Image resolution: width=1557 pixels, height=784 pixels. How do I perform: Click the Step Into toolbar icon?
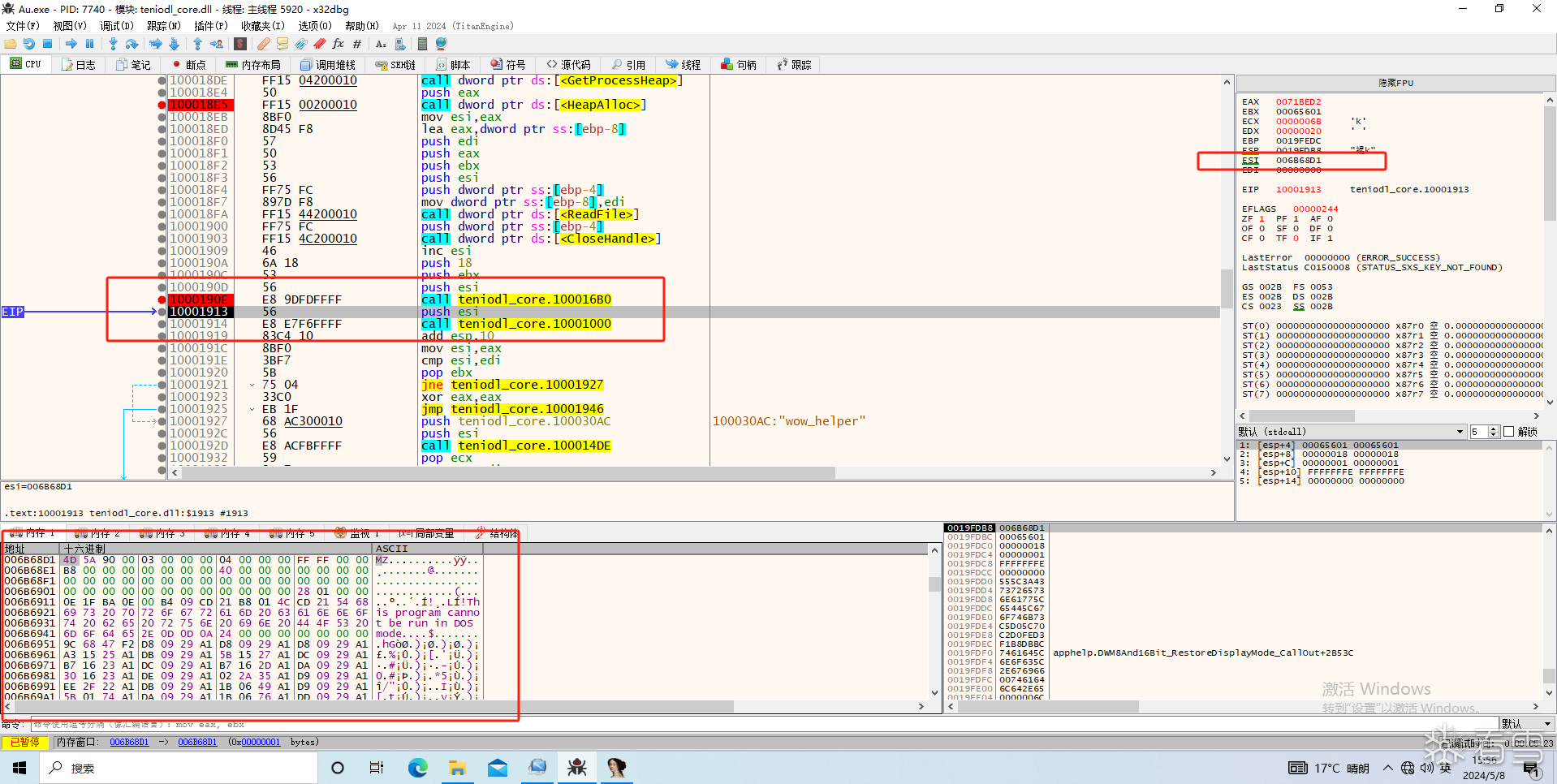(x=113, y=44)
